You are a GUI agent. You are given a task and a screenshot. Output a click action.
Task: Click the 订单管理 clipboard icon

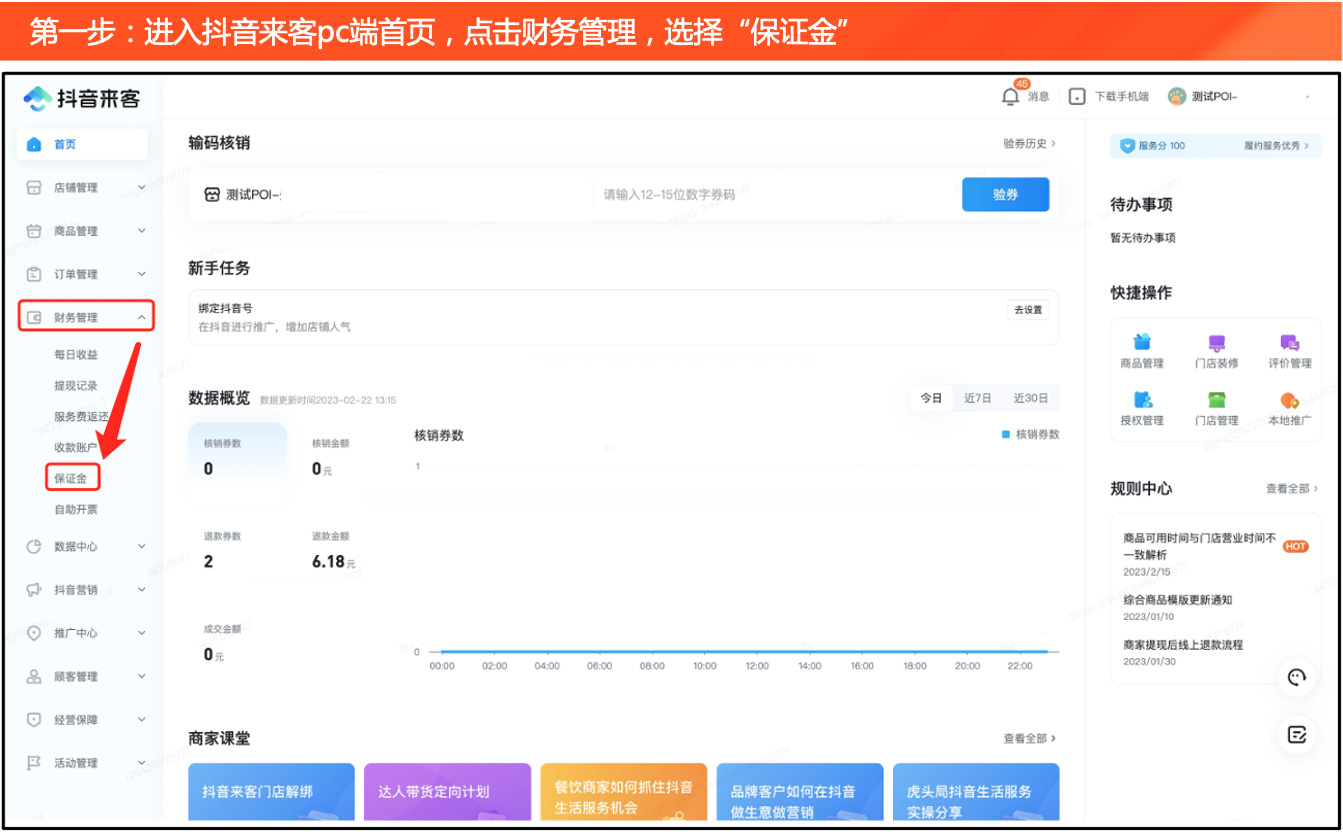click(34, 274)
